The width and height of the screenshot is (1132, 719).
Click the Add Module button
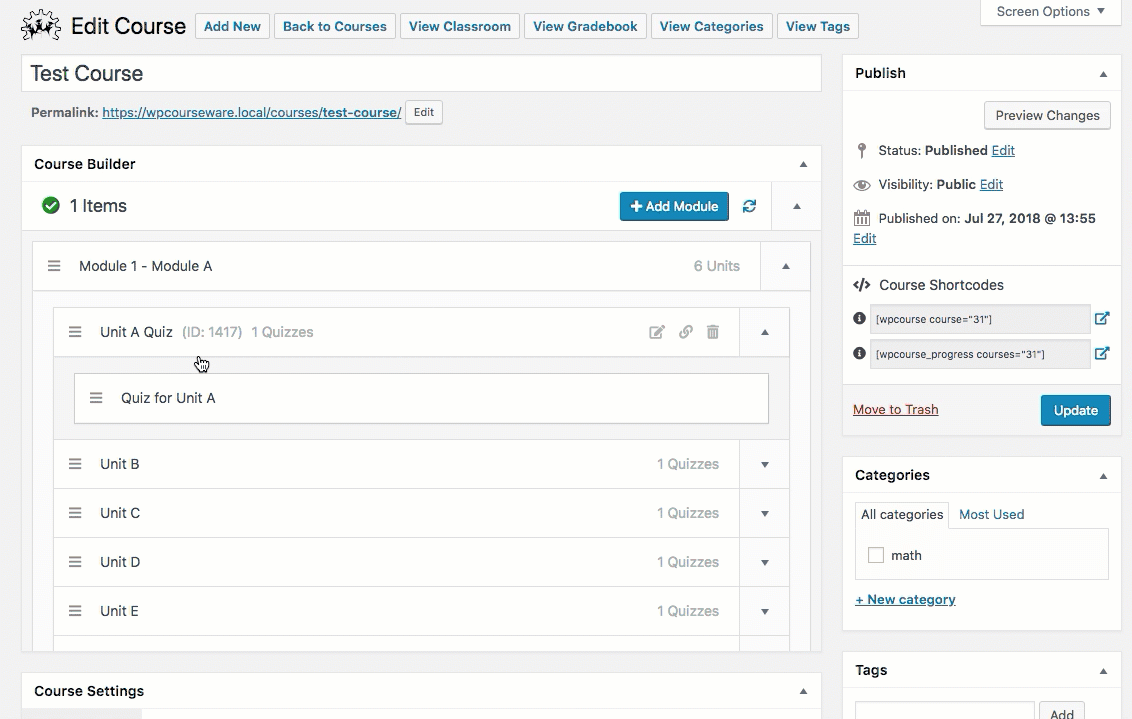click(674, 206)
